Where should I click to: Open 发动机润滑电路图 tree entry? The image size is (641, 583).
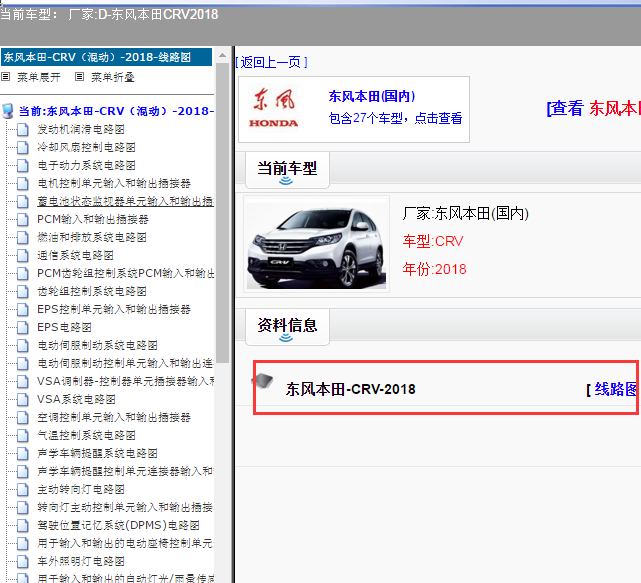click(x=81, y=130)
